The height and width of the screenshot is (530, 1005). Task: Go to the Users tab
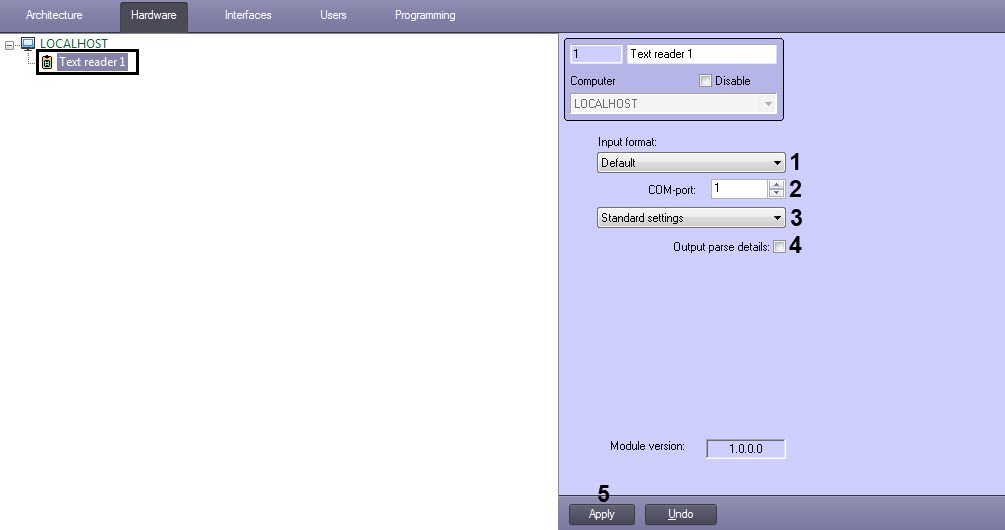[x=333, y=15]
